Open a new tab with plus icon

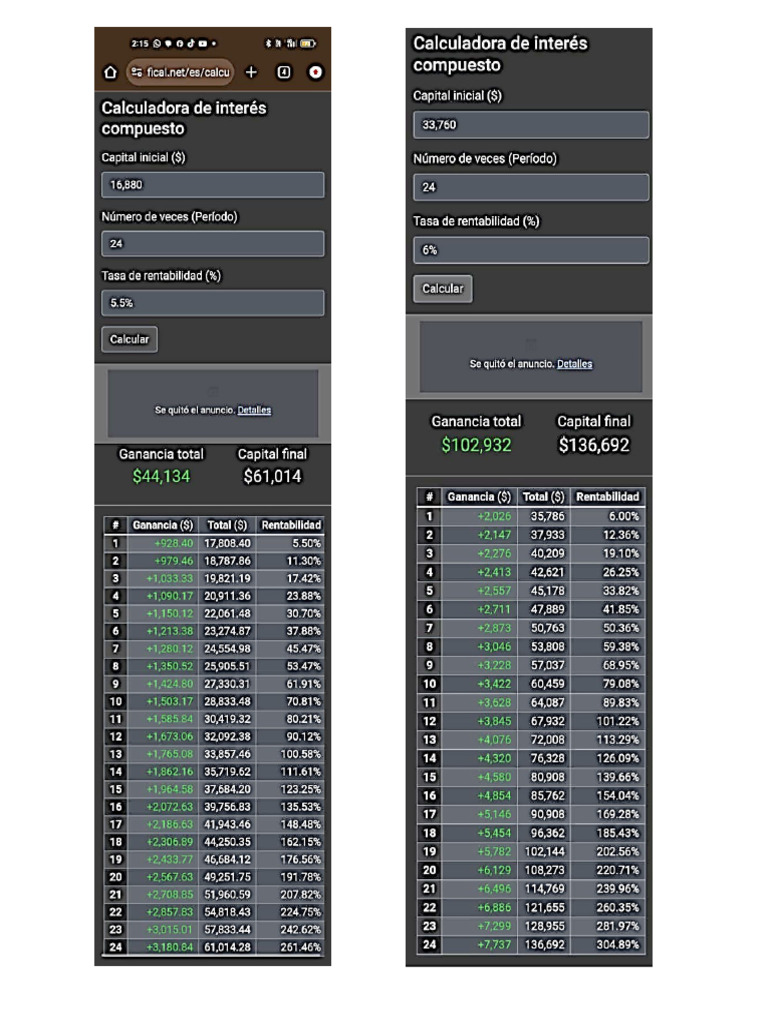[x=251, y=72]
